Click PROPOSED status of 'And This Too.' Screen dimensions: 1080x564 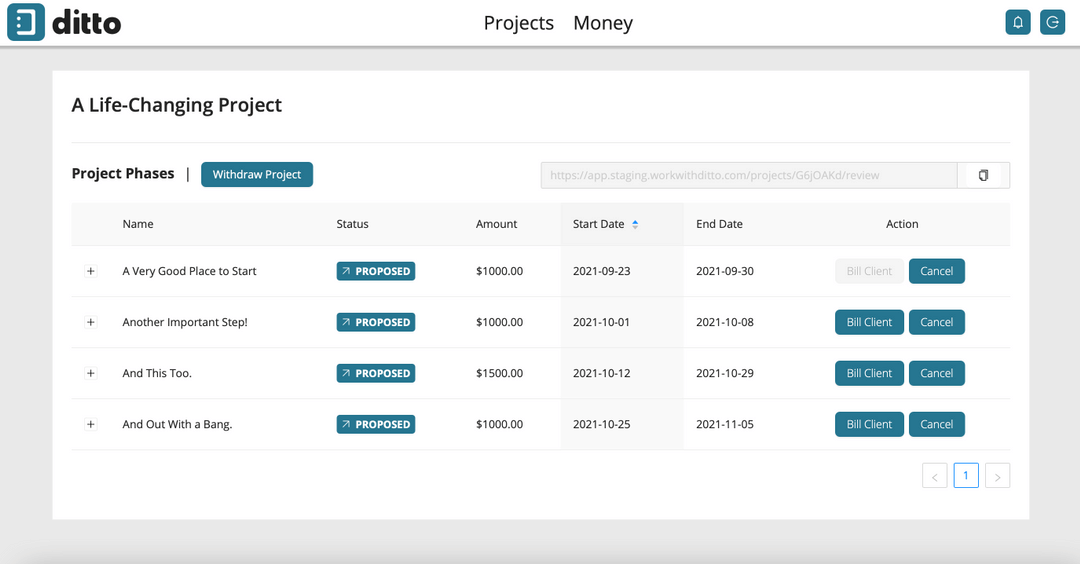[x=375, y=373]
